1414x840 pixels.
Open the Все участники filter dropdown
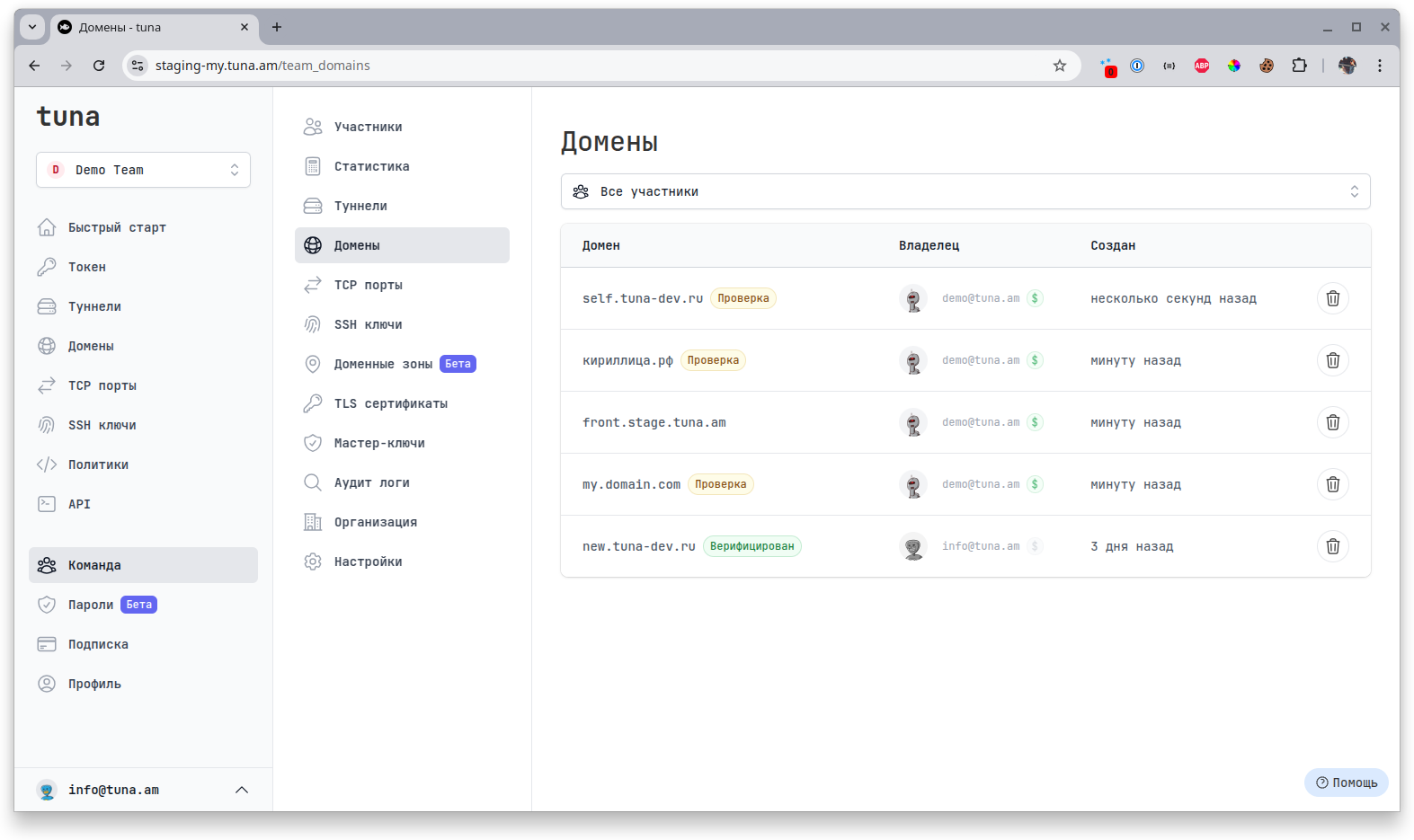coord(965,191)
